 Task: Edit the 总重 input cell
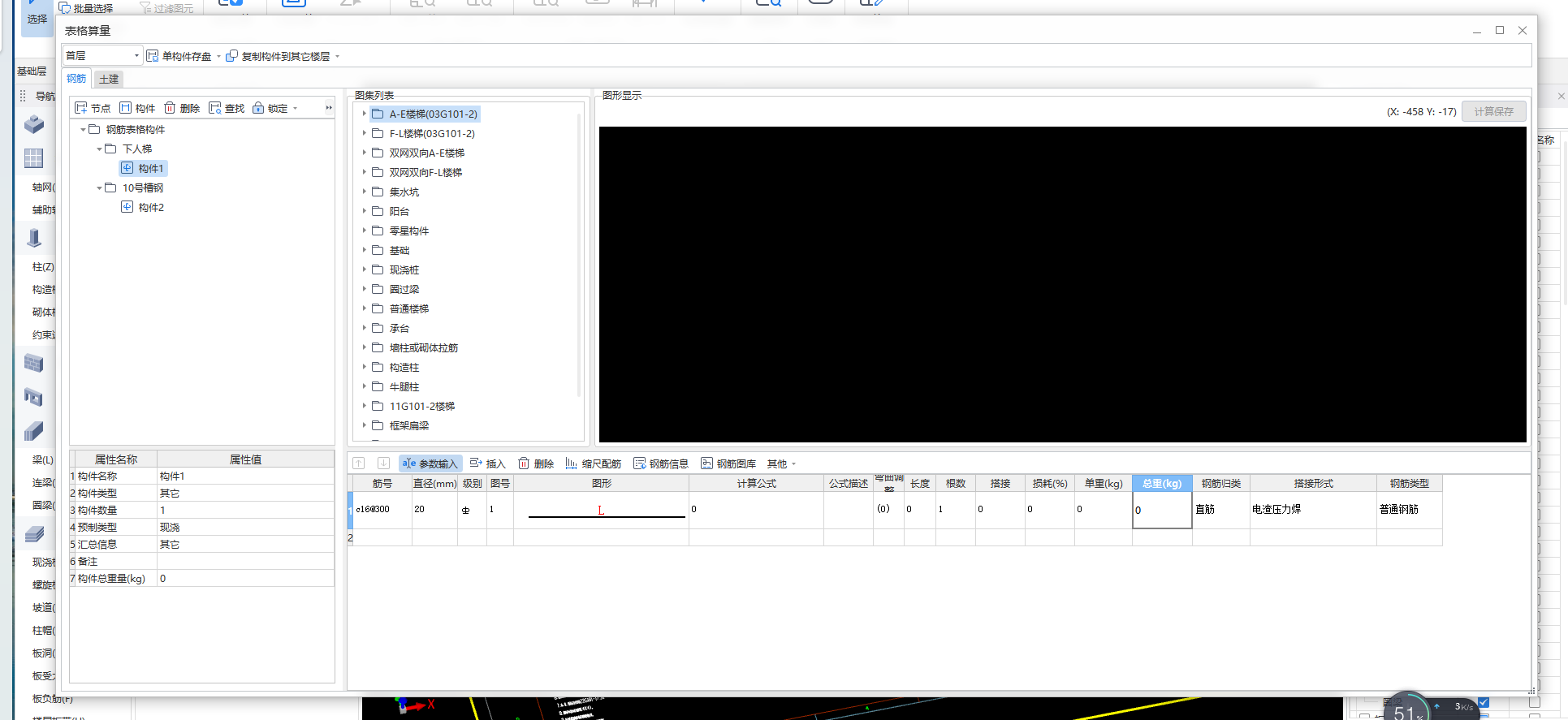1162,510
